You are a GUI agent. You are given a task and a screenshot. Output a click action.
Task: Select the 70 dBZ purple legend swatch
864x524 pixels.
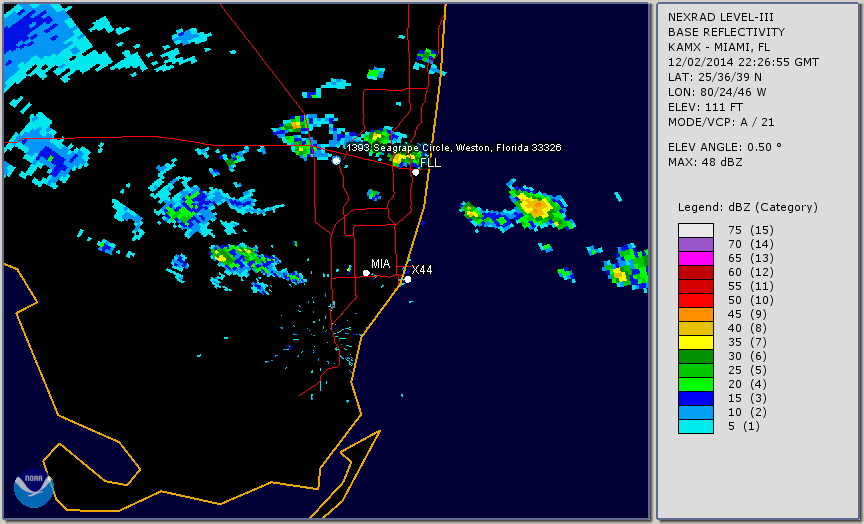click(x=696, y=245)
